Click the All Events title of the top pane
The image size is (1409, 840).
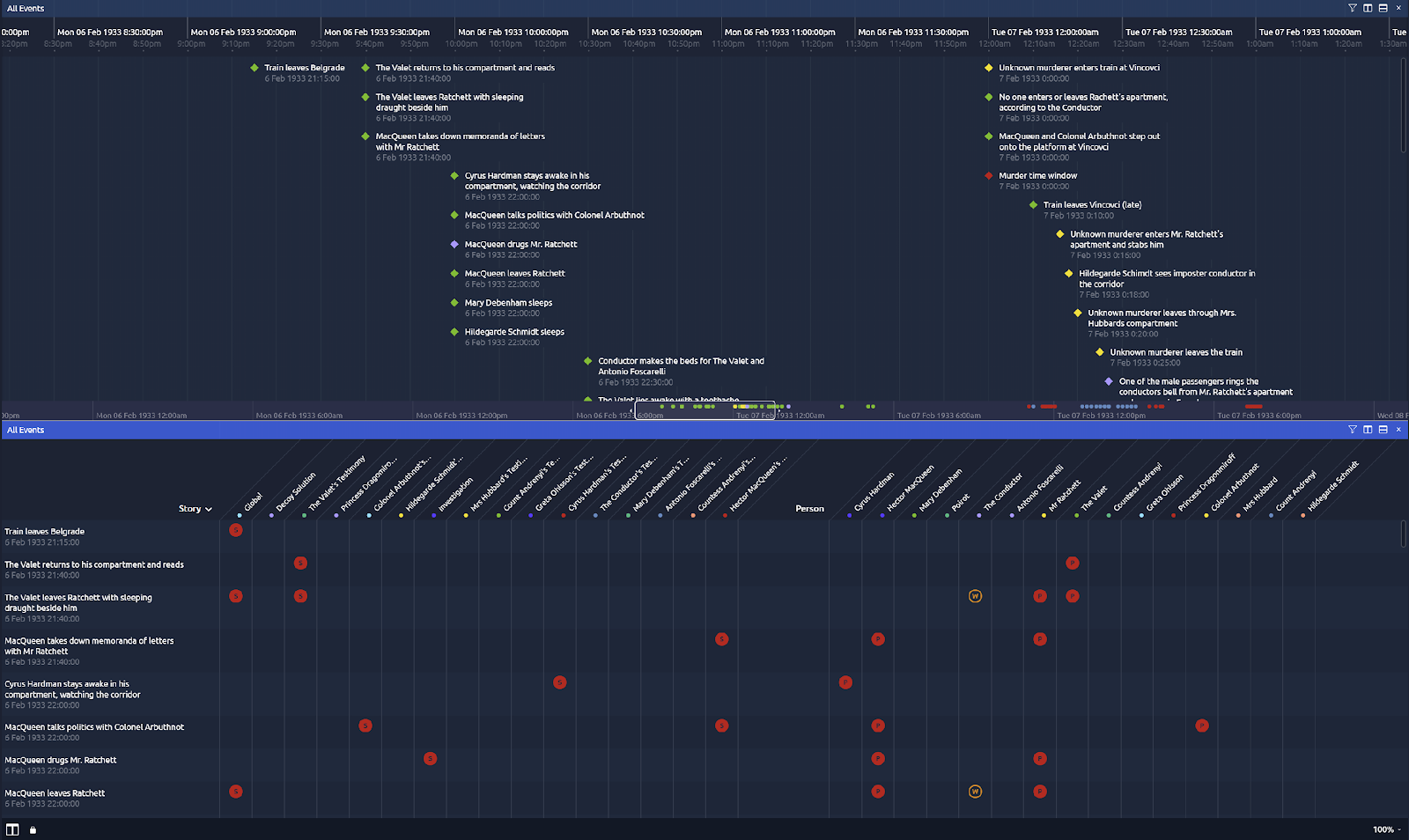pyautogui.click(x=26, y=8)
